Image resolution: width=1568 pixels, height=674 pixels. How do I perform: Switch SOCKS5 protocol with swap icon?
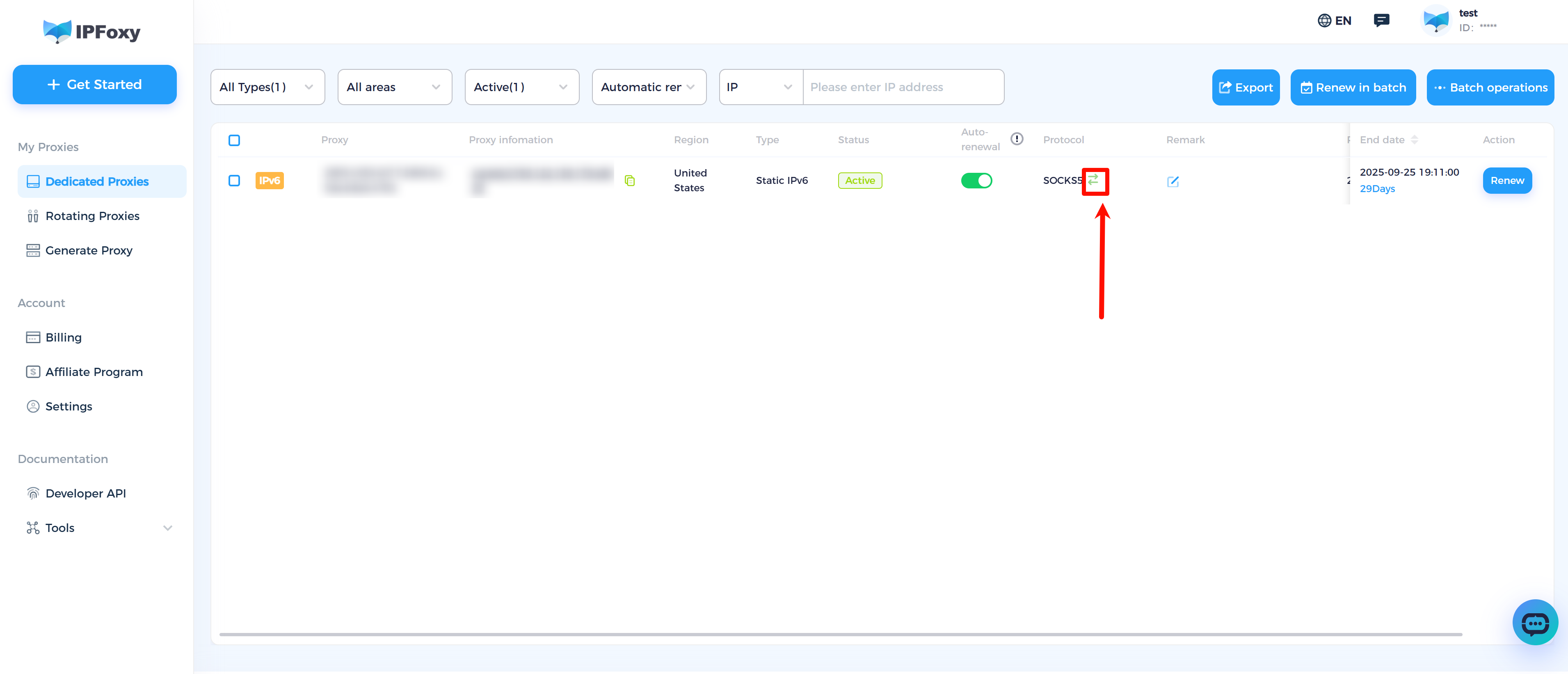tap(1094, 180)
